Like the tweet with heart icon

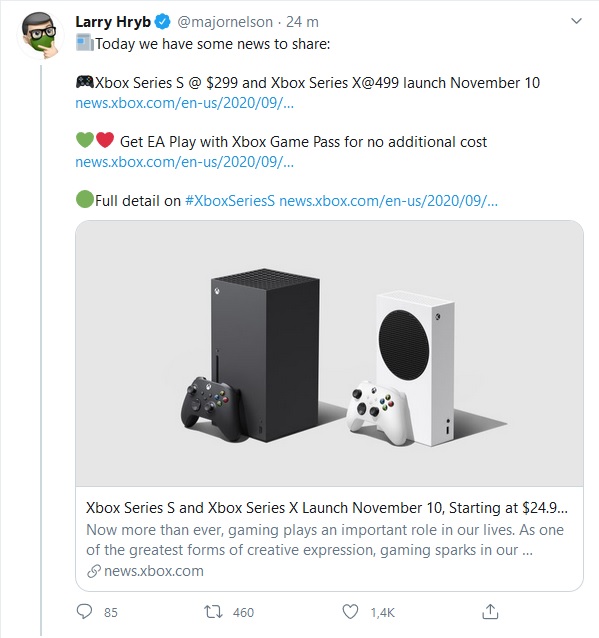[x=350, y=612]
